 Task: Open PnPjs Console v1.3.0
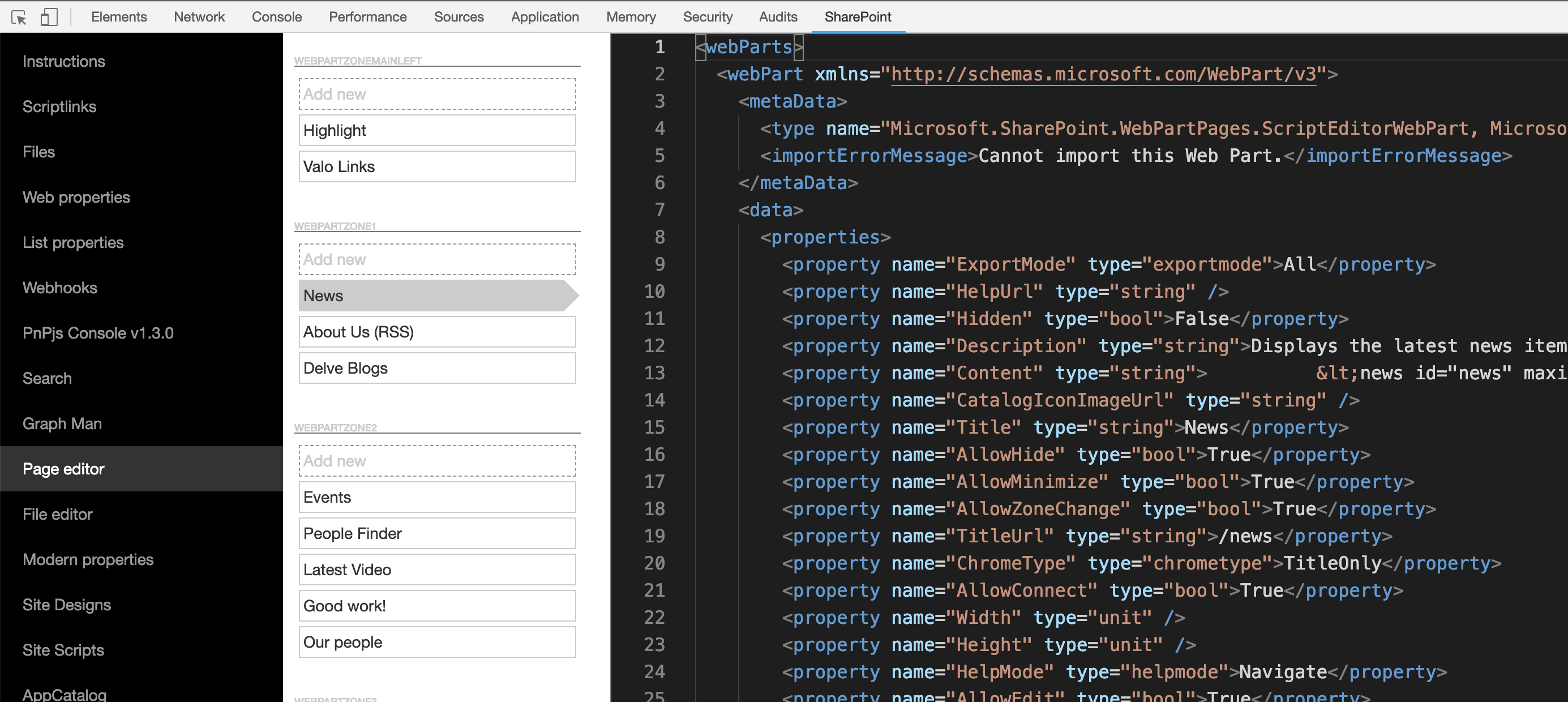point(98,333)
